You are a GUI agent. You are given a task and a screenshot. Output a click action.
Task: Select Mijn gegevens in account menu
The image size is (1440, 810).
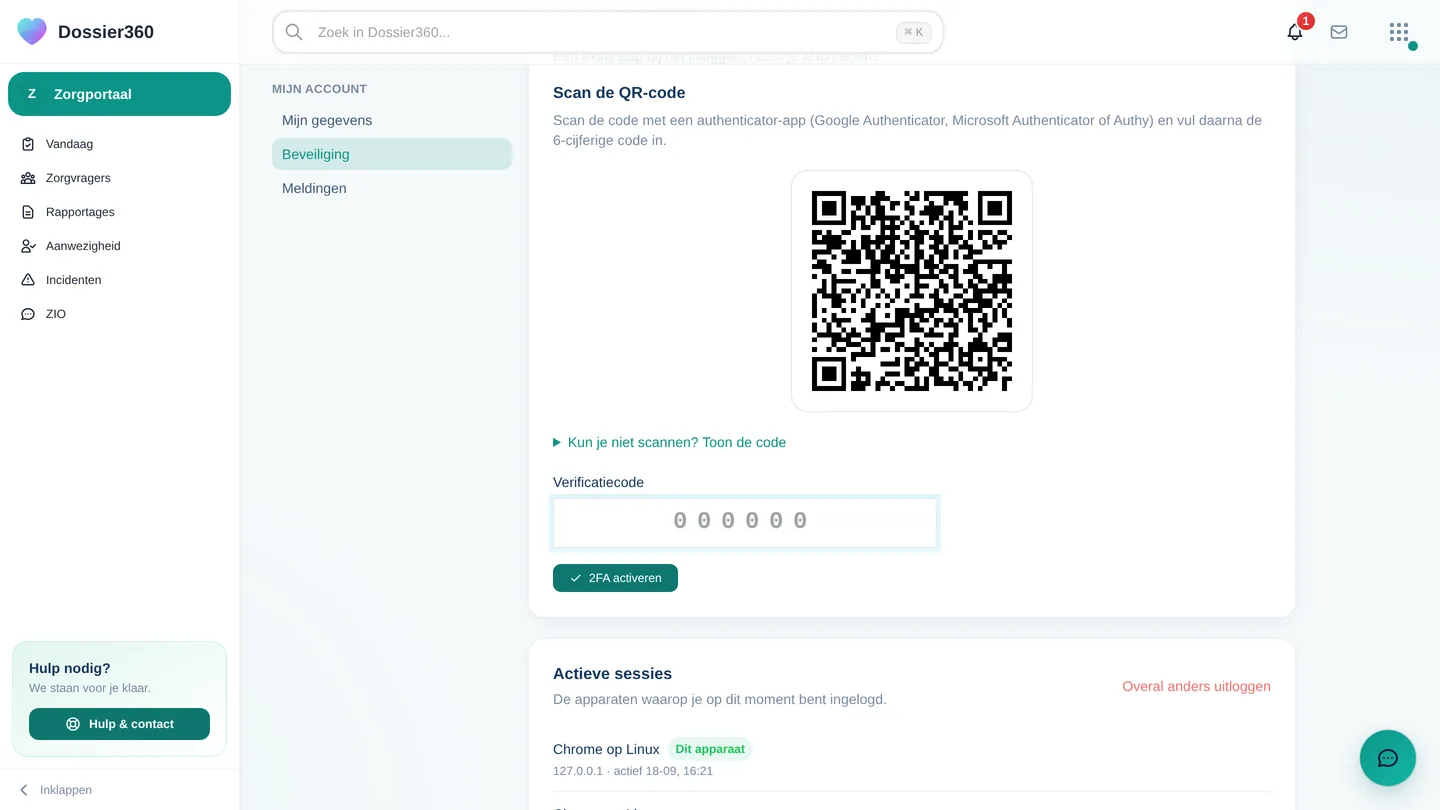[392, 120]
